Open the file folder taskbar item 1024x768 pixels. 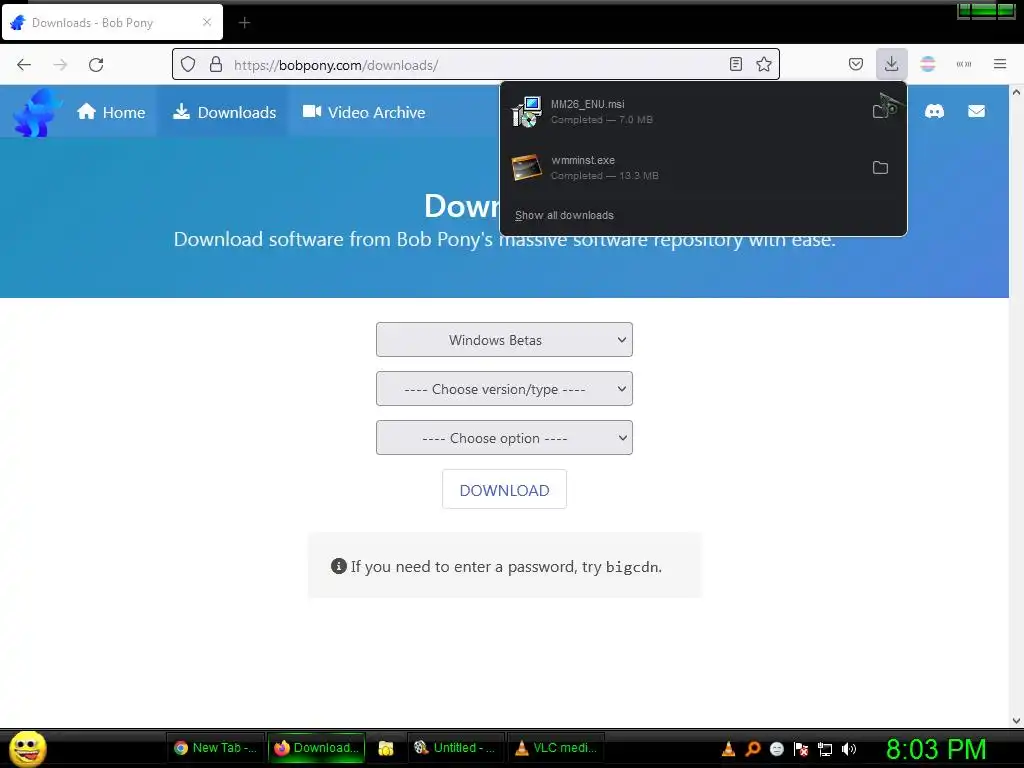tap(386, 748)
